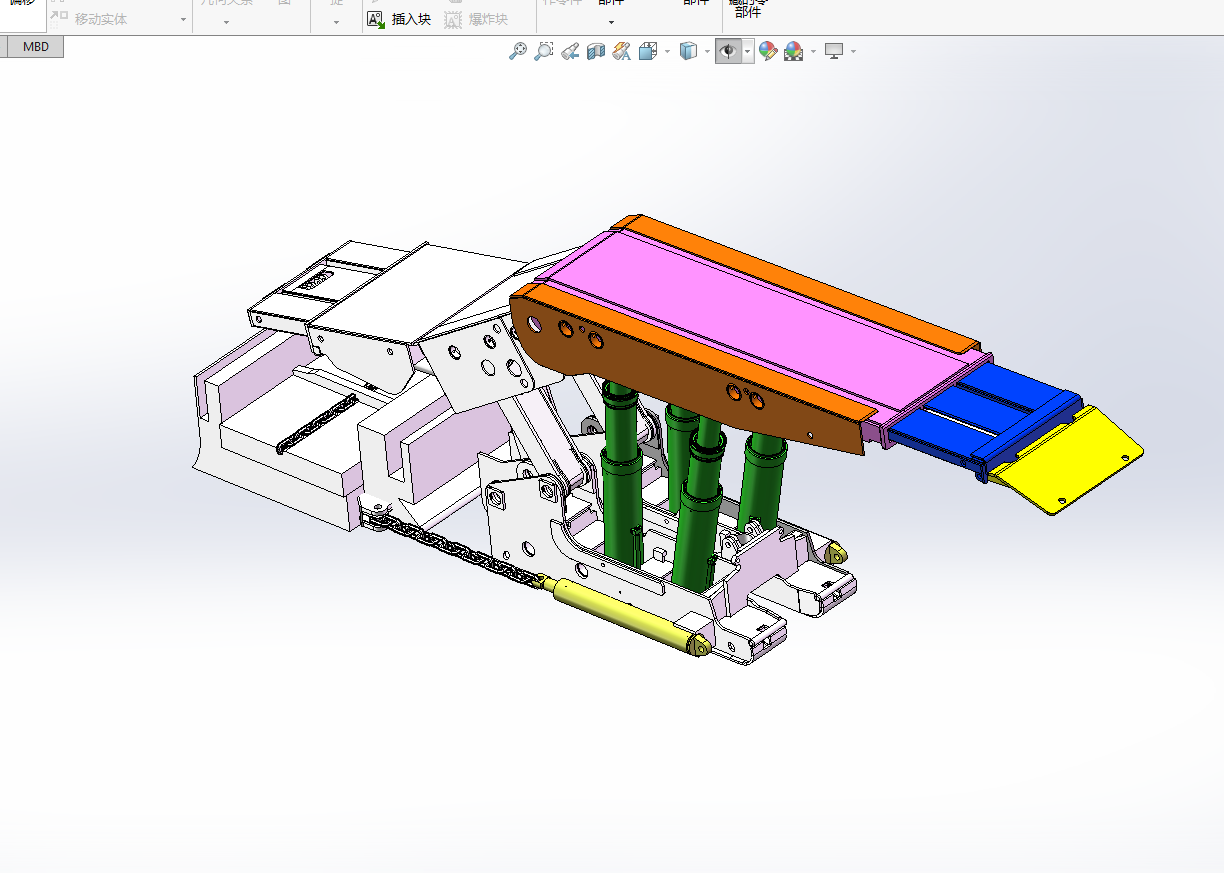Click the Apply Scene icon
The image size is (1224, 873).
pos(794,51)
